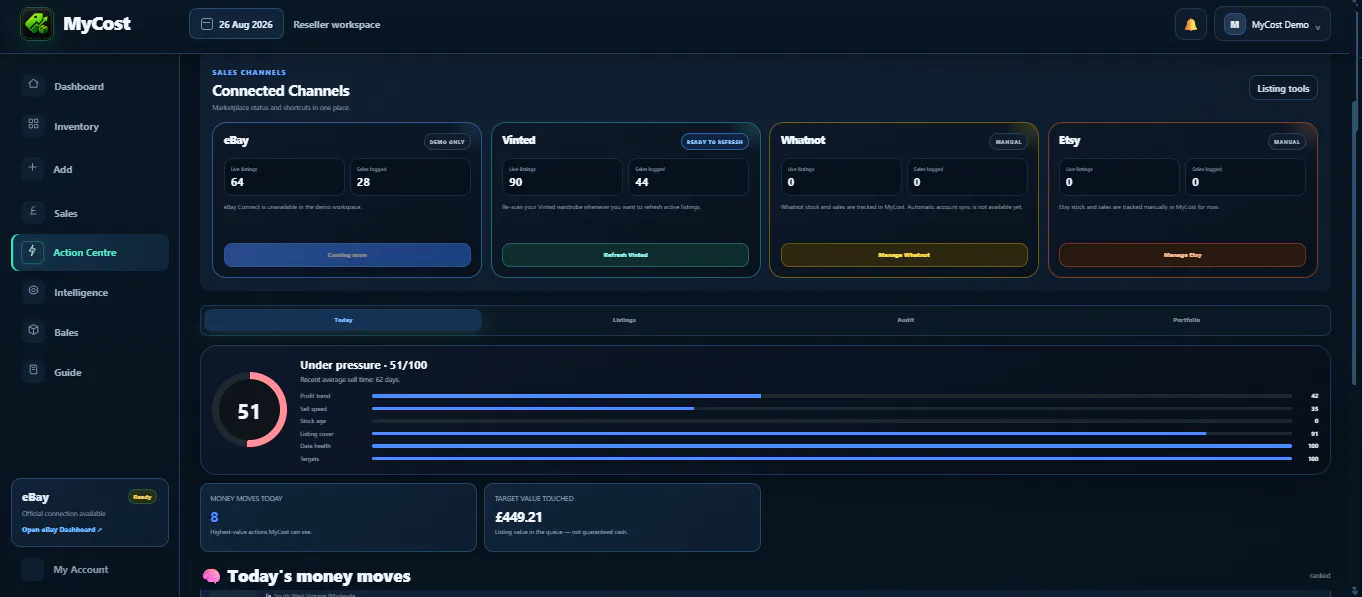This screenshot has height=597, width=1362.
Task: Click the Connected Channels heading
Action: coord(281,91)
